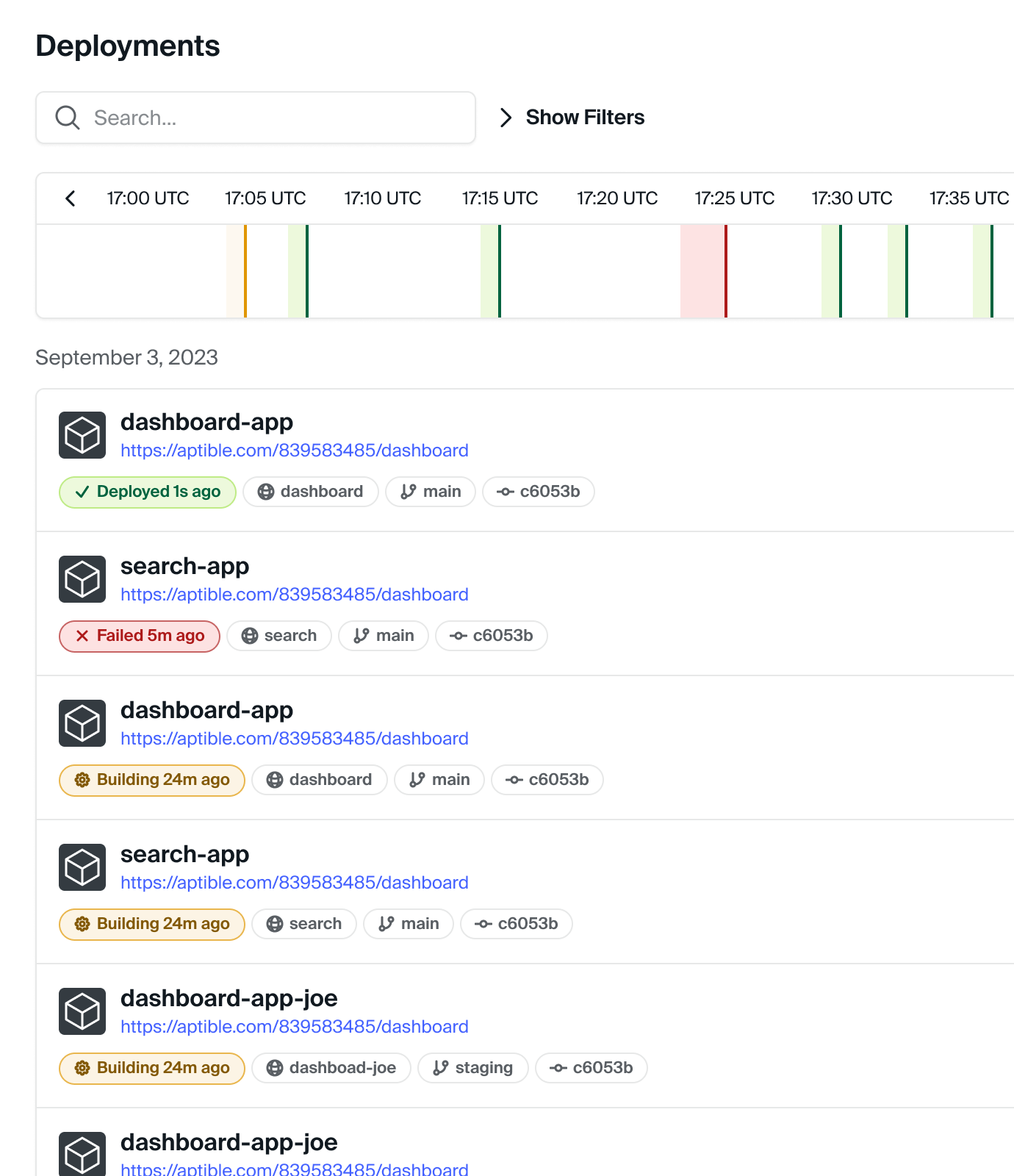Click the Failed 5m ago status badge
The image size is (1014, 1176).
point(140,636)
